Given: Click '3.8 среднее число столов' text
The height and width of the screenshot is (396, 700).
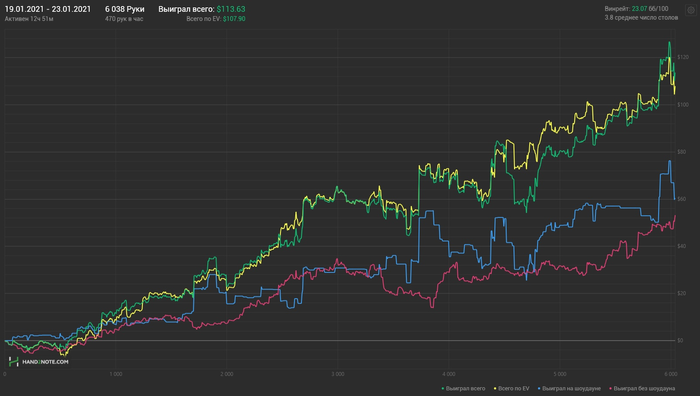Looking at the screenshot, I should [x=641, y=18].
